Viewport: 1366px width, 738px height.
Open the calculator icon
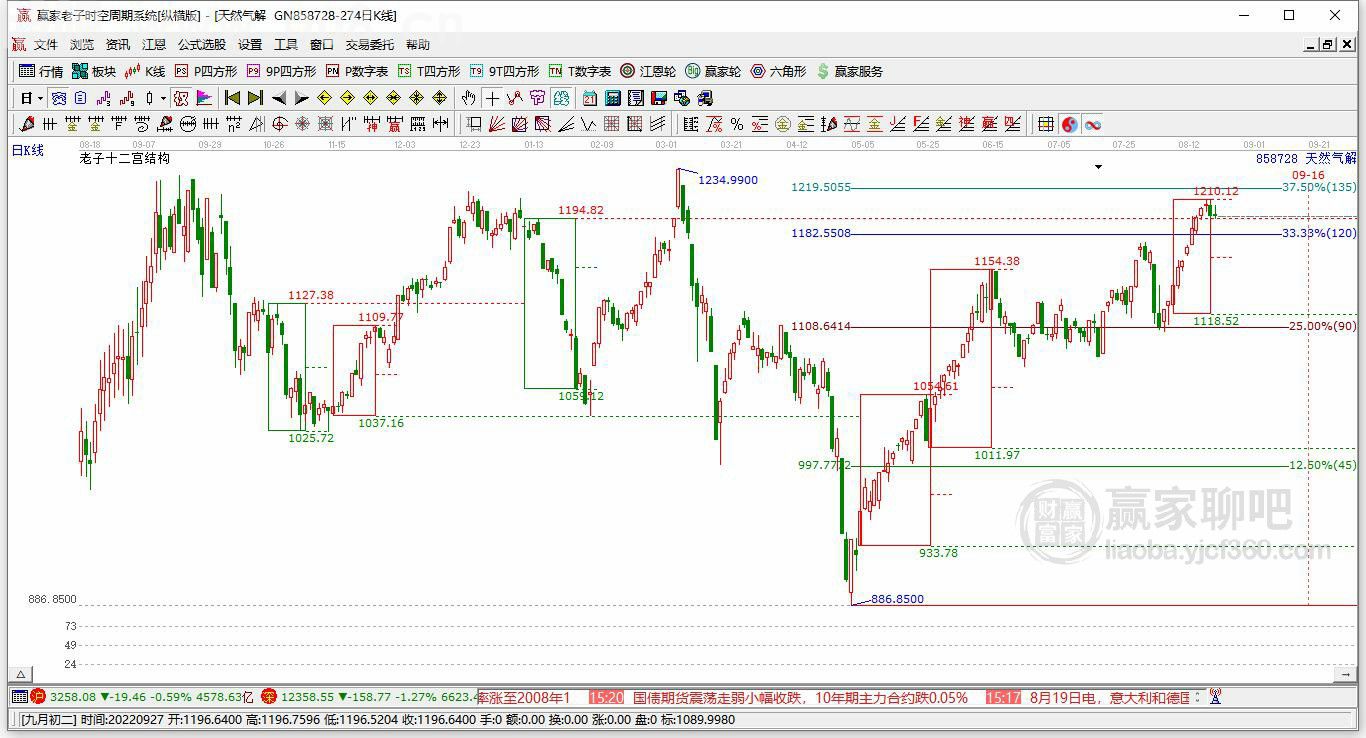(613, 98)
